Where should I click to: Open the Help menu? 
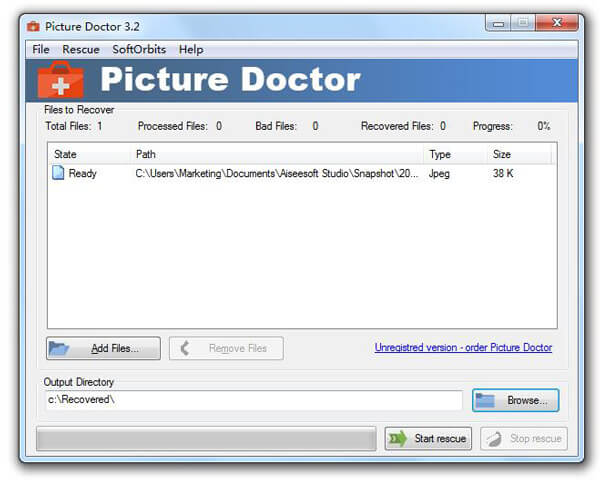pyautogui.click(x=191, y=49)
